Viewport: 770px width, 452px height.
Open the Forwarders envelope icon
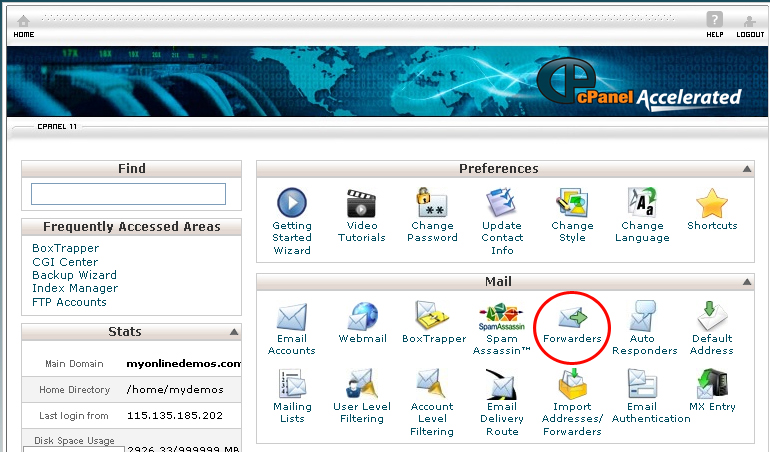coord(572,317)
